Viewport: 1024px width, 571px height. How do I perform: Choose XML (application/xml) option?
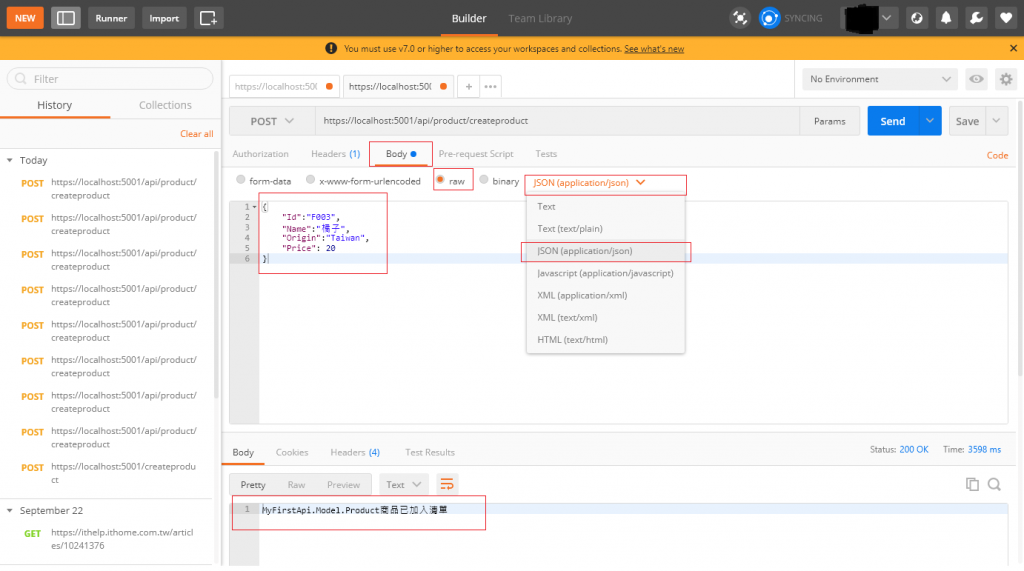(605, 295)
